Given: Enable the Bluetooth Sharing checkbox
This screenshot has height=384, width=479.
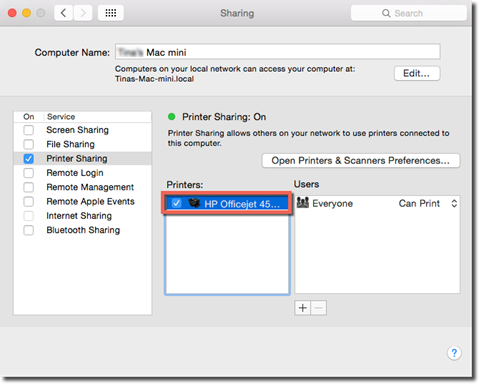Looking at the screenshot, I should 29,230.
